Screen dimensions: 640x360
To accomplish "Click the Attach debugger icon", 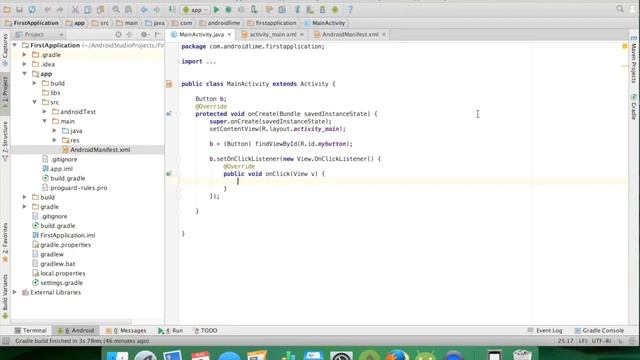I will 254,9.
